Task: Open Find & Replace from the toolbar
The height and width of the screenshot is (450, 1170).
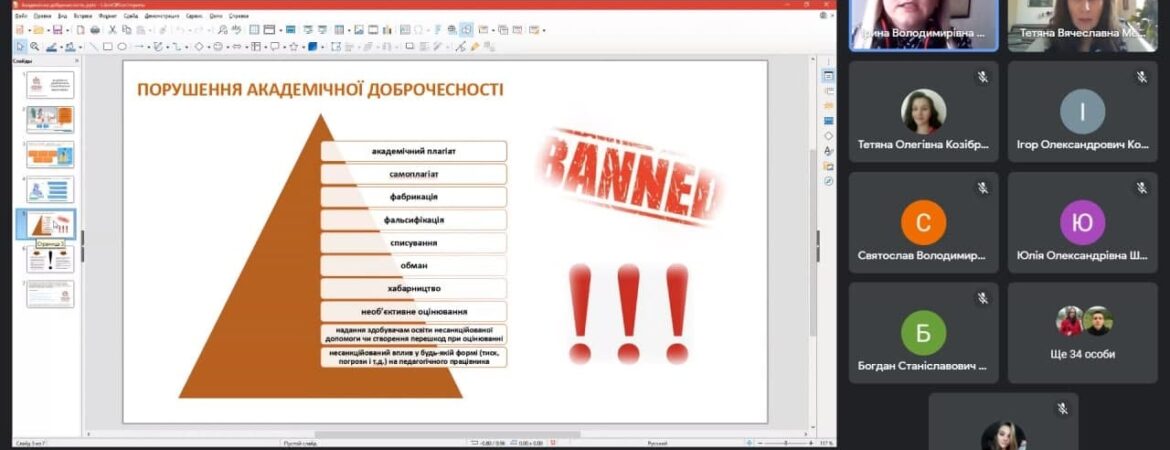Action: tap(222, 30)
